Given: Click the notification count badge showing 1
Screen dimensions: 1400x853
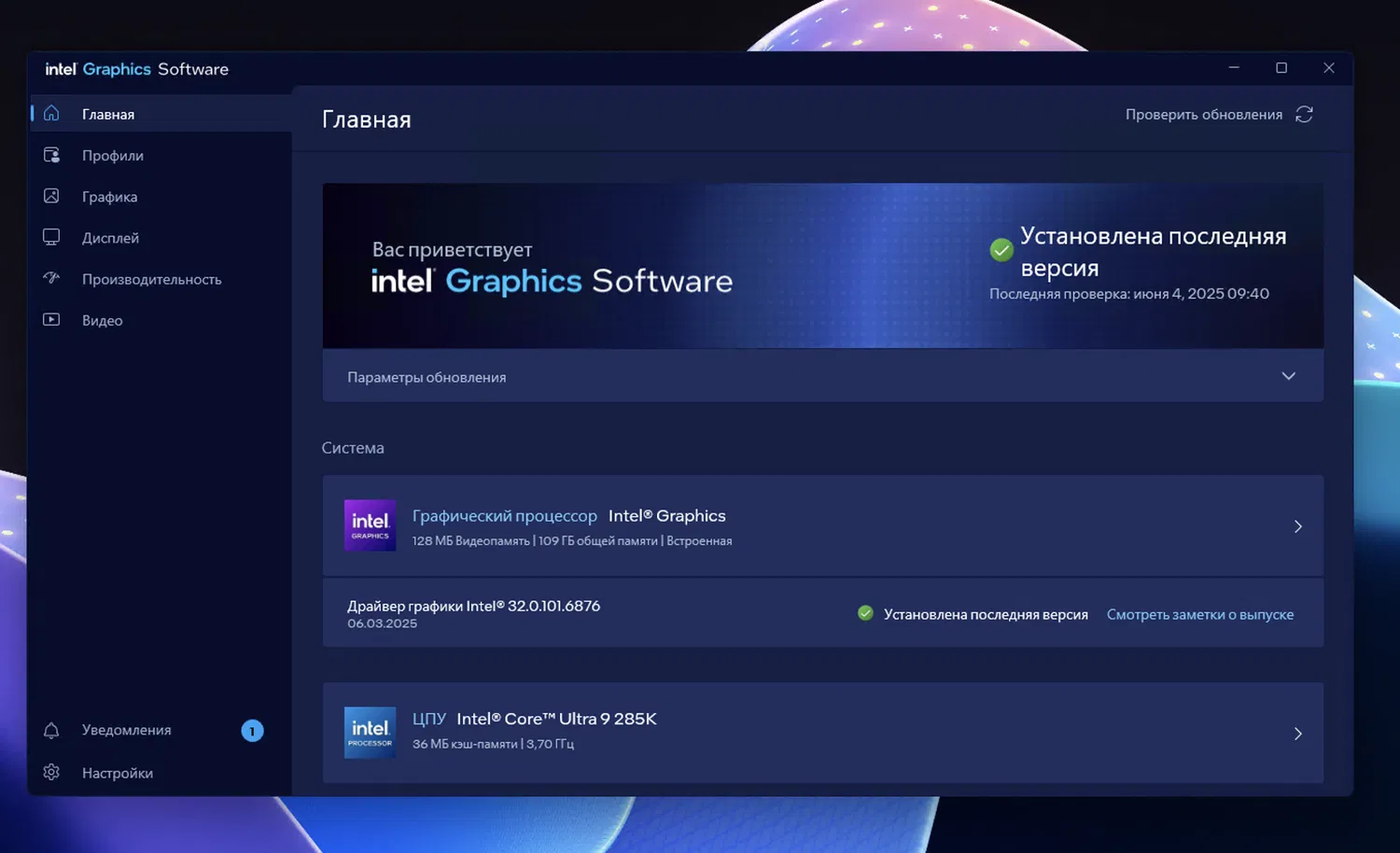Looking at the screenshot, I should [252, 731].
